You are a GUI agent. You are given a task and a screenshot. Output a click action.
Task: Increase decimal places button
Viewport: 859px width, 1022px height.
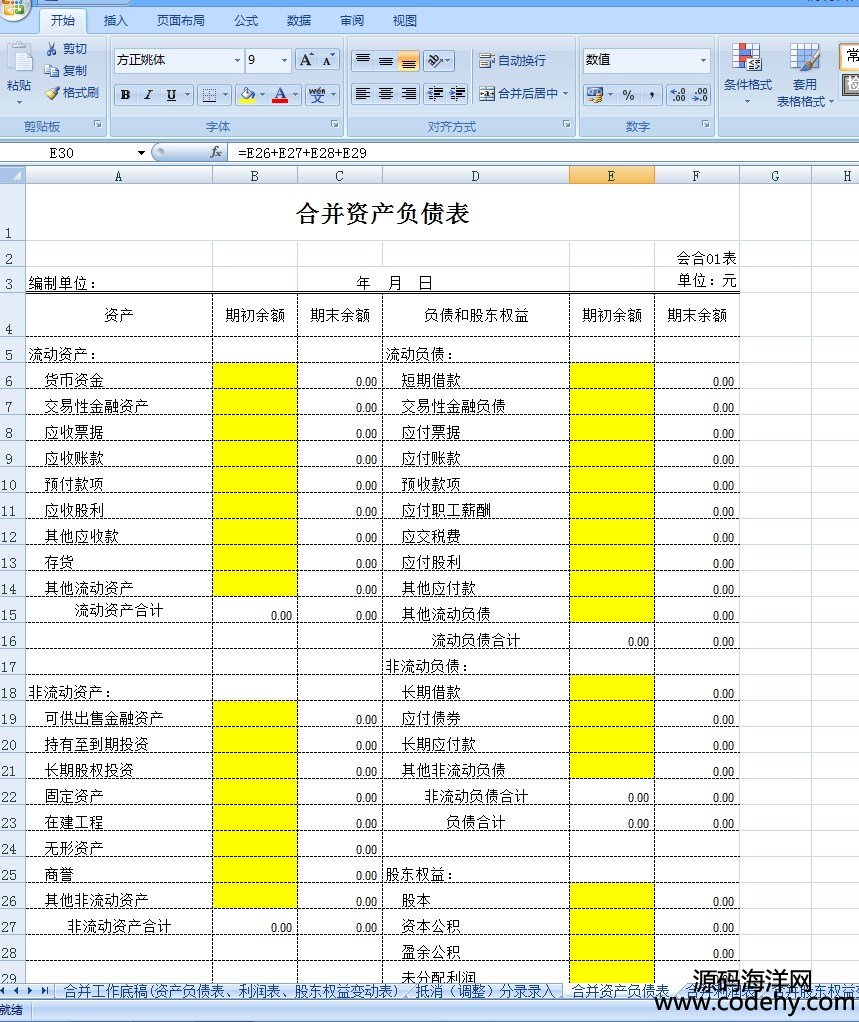[678, 95]
